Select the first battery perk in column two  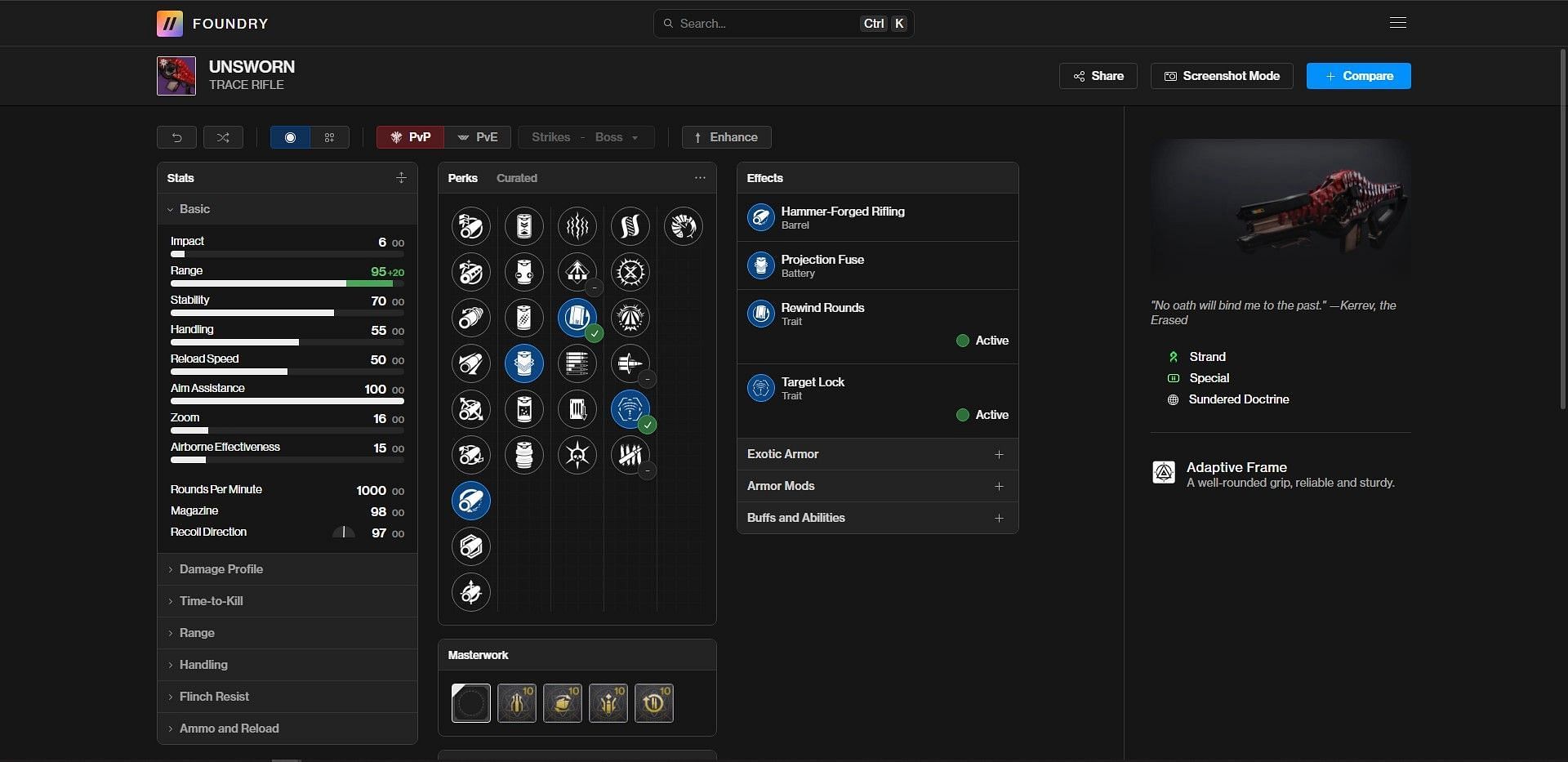(x=524, y=226)
